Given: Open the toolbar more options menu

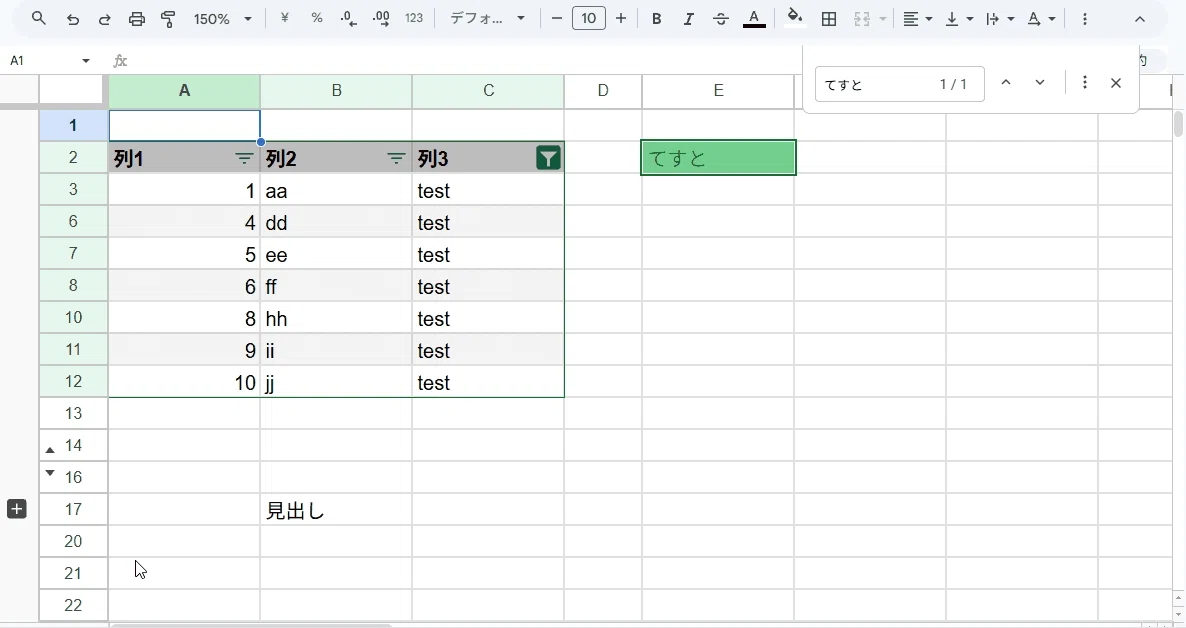Looking at the screenshot, I should coord(1085,19).
